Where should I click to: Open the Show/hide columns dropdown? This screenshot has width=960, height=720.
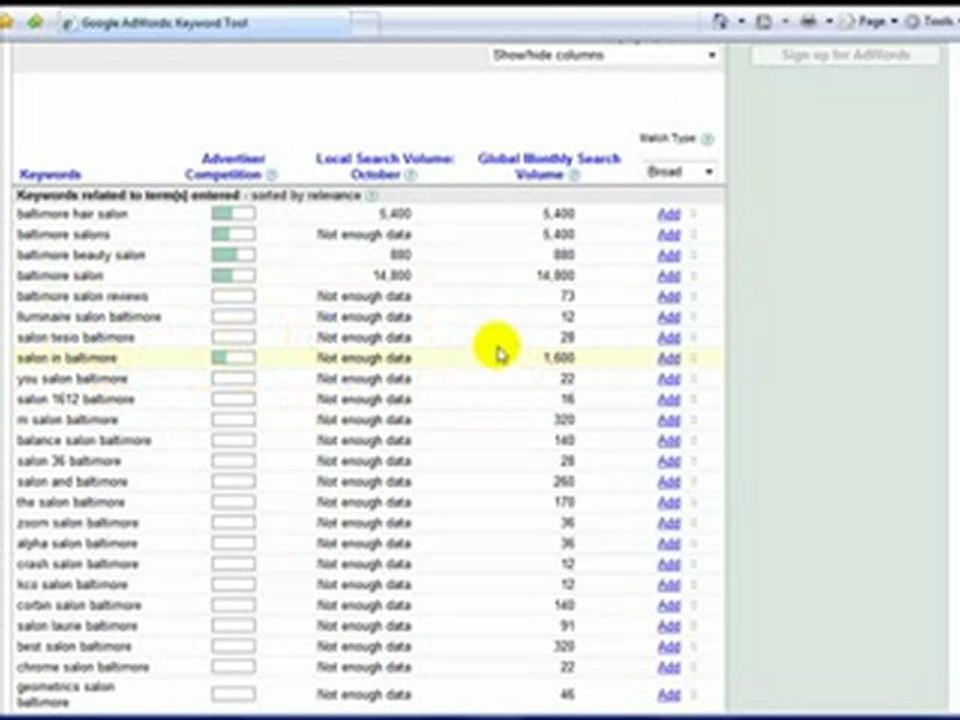pyautogui.click(x=604, y=55)
